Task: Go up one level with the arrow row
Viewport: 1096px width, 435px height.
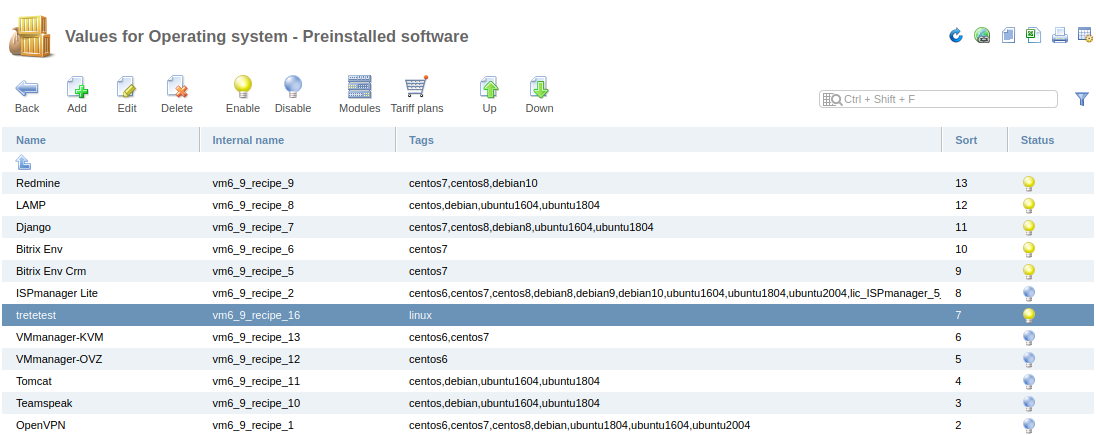Action: click(23, 162)
